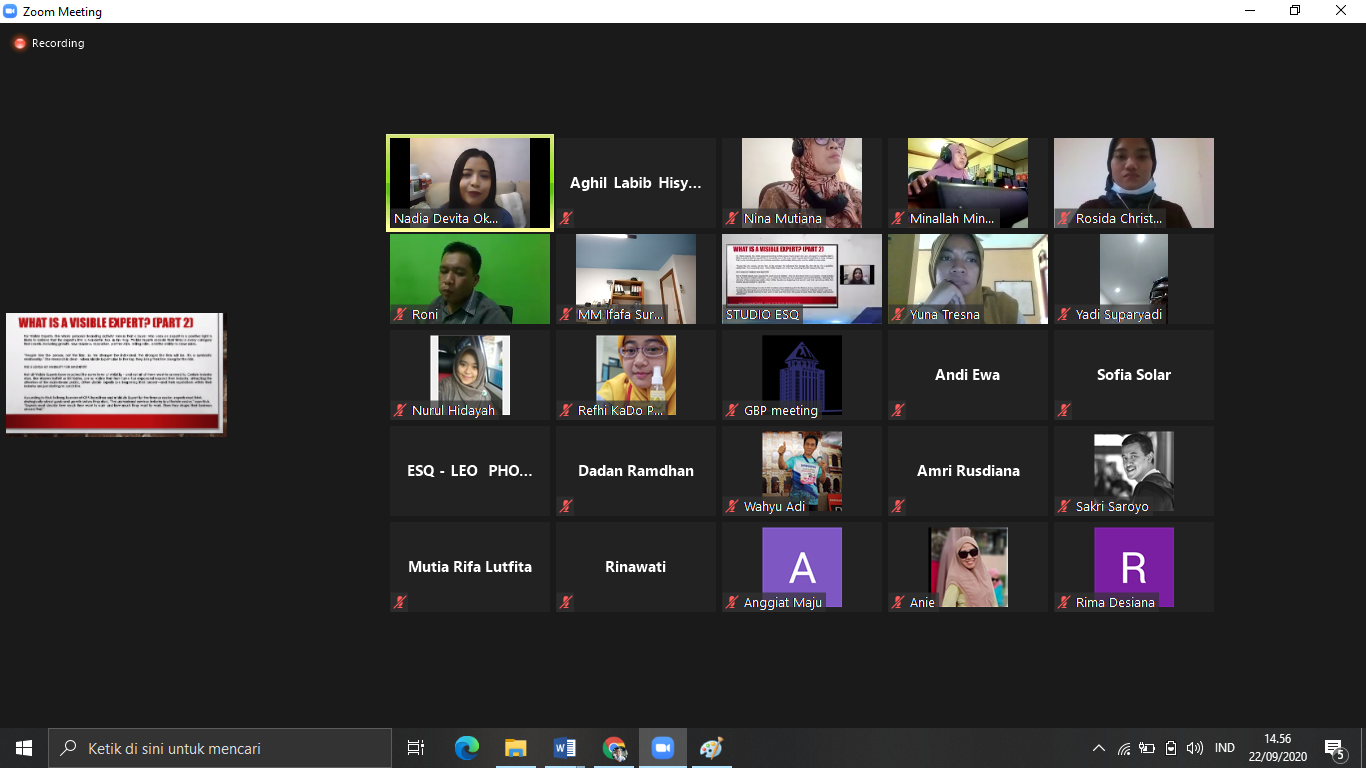Open Microsoft Word from the taskbar
This screenshot has width=1366, height=768.
point(564,748)
